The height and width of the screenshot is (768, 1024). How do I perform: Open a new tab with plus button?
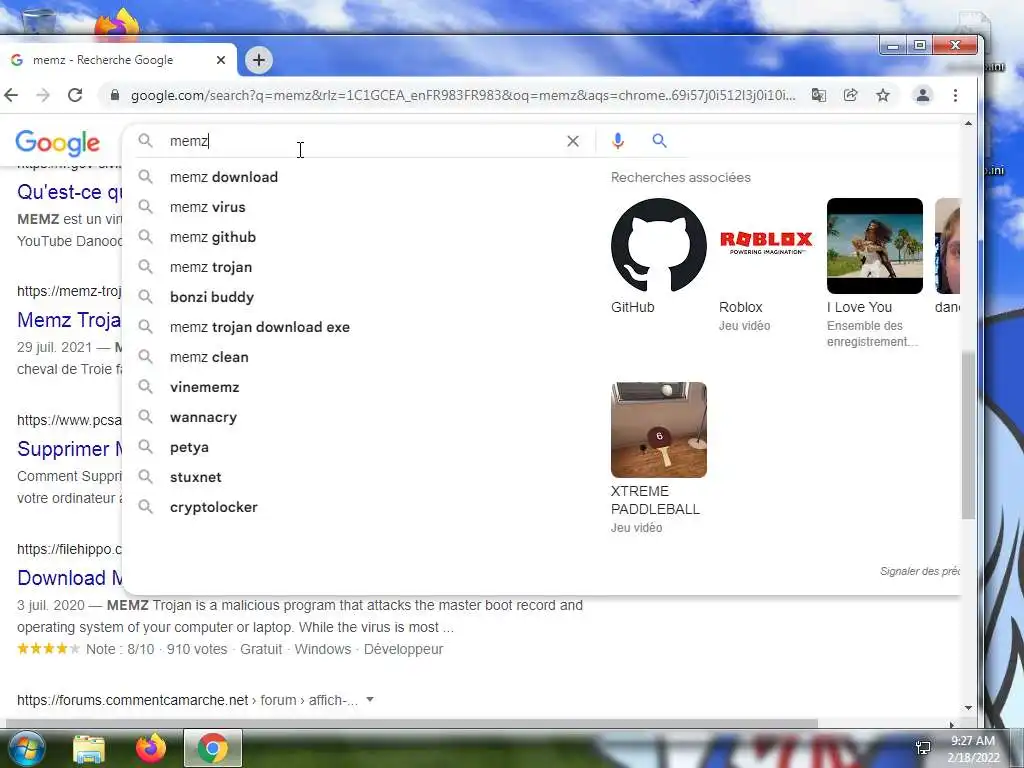point(259,60)
